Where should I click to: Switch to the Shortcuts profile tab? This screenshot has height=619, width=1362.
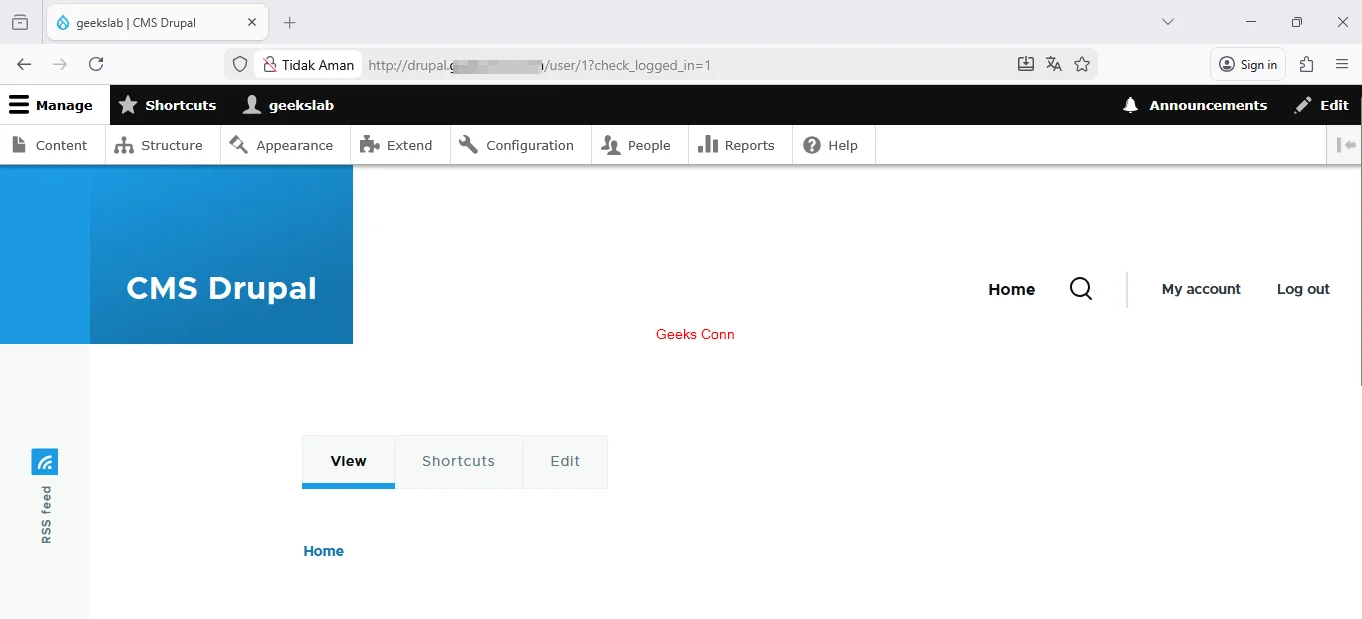[167, 105]
